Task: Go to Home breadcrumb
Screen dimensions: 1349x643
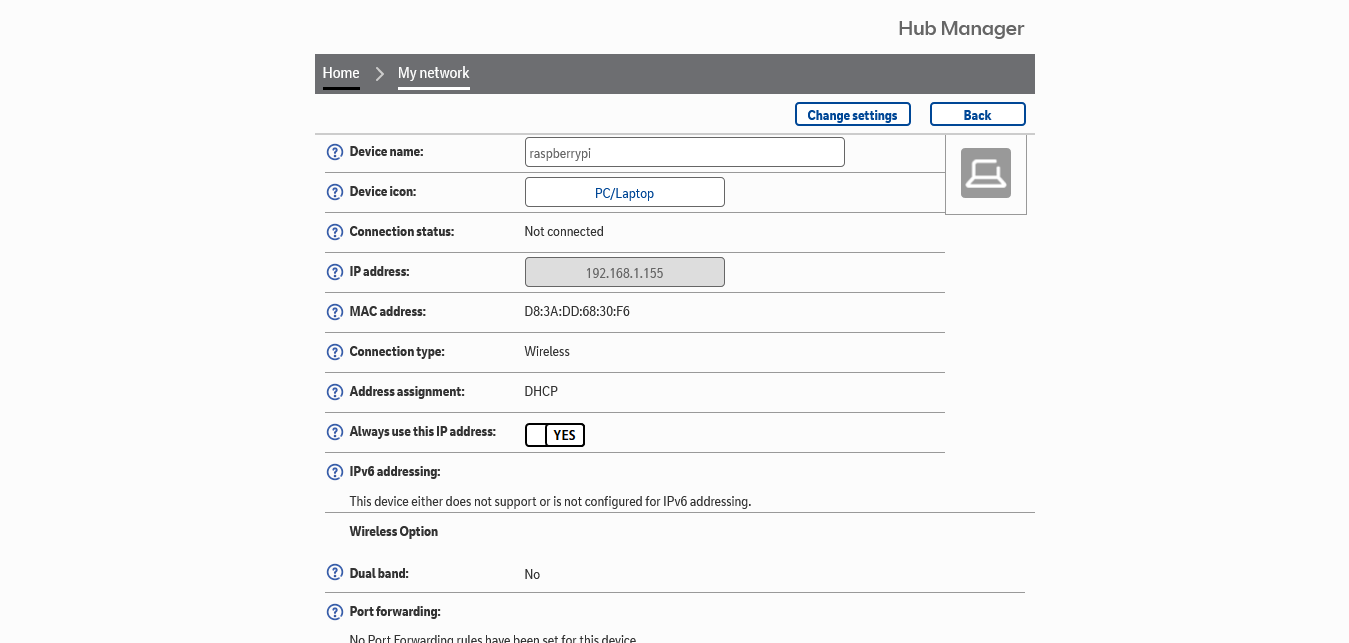Action: point(341,73)
